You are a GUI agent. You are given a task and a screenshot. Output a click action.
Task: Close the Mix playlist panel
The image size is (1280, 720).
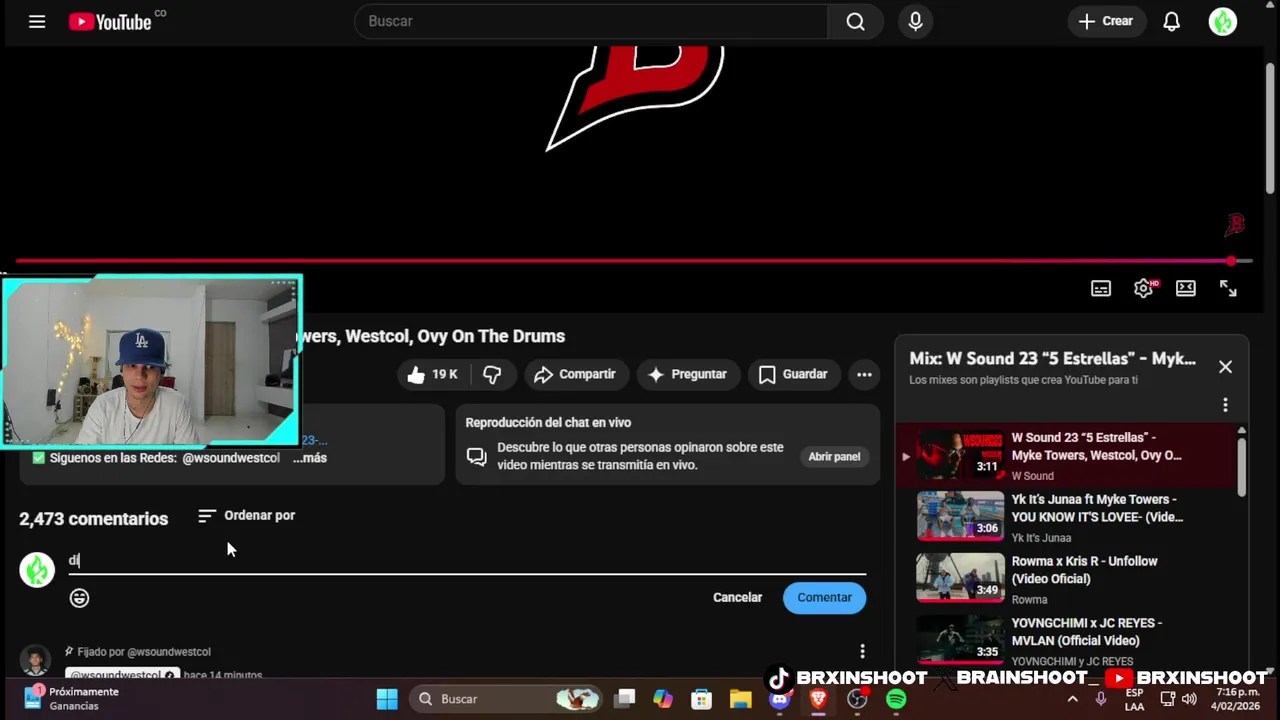click(x=1225, y=366)
